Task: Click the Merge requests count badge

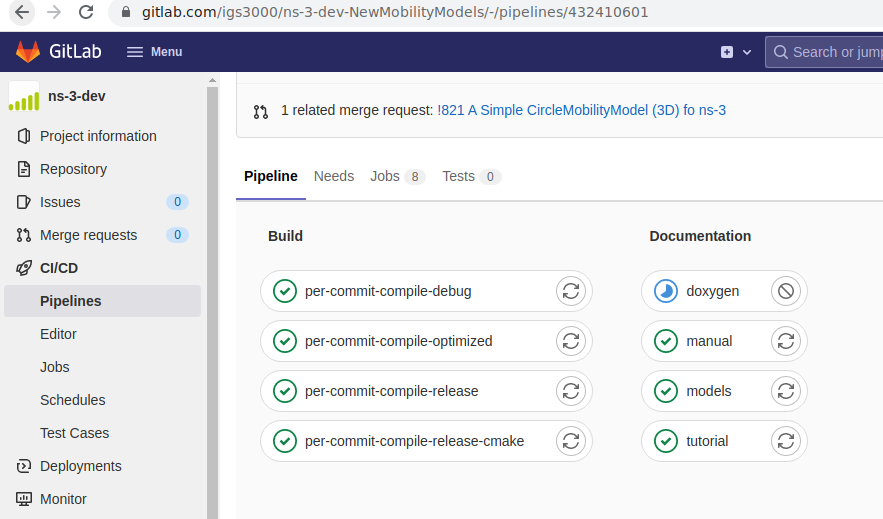Action: pyautogui.click(x=177, y=235)
